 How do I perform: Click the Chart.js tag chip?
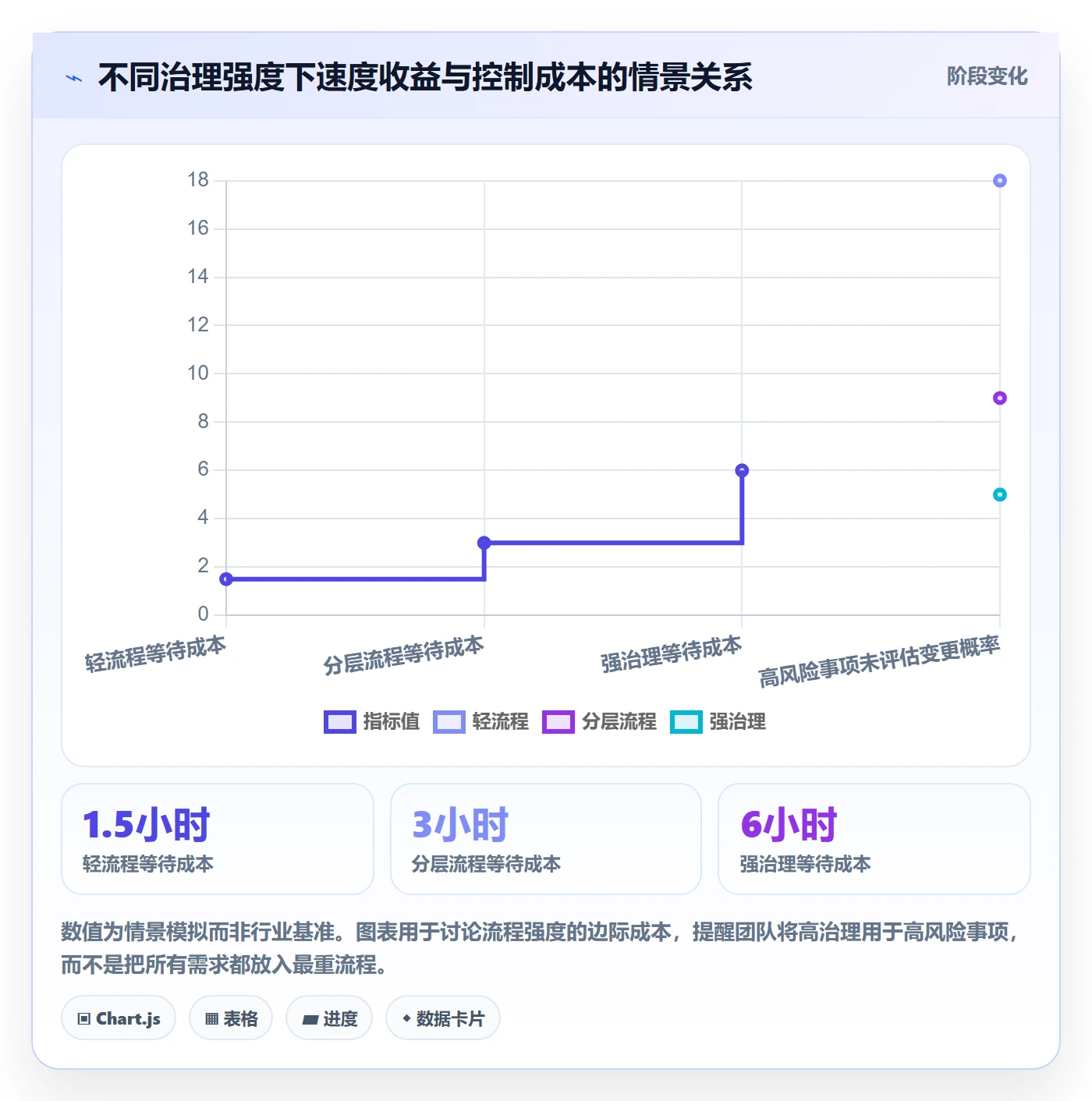pos(119,1018)
